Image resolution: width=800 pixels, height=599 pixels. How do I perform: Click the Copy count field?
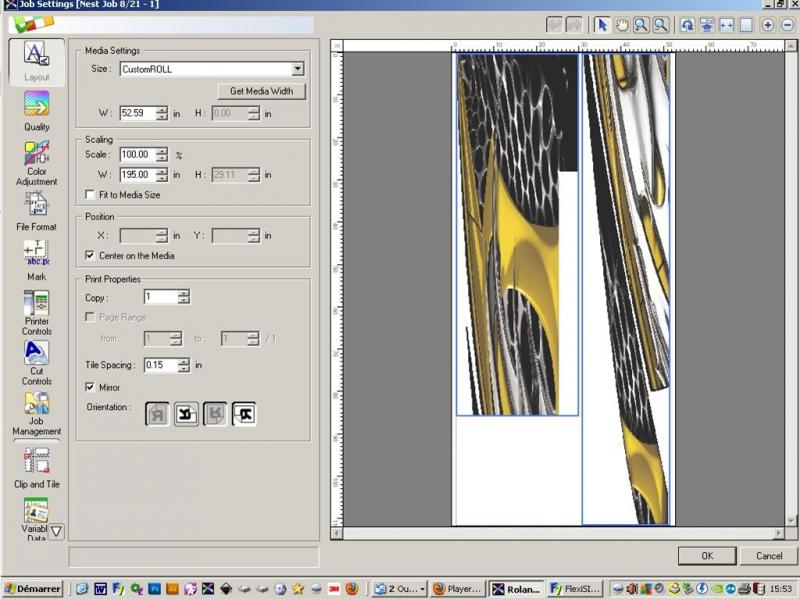click(x=161, y=297)
